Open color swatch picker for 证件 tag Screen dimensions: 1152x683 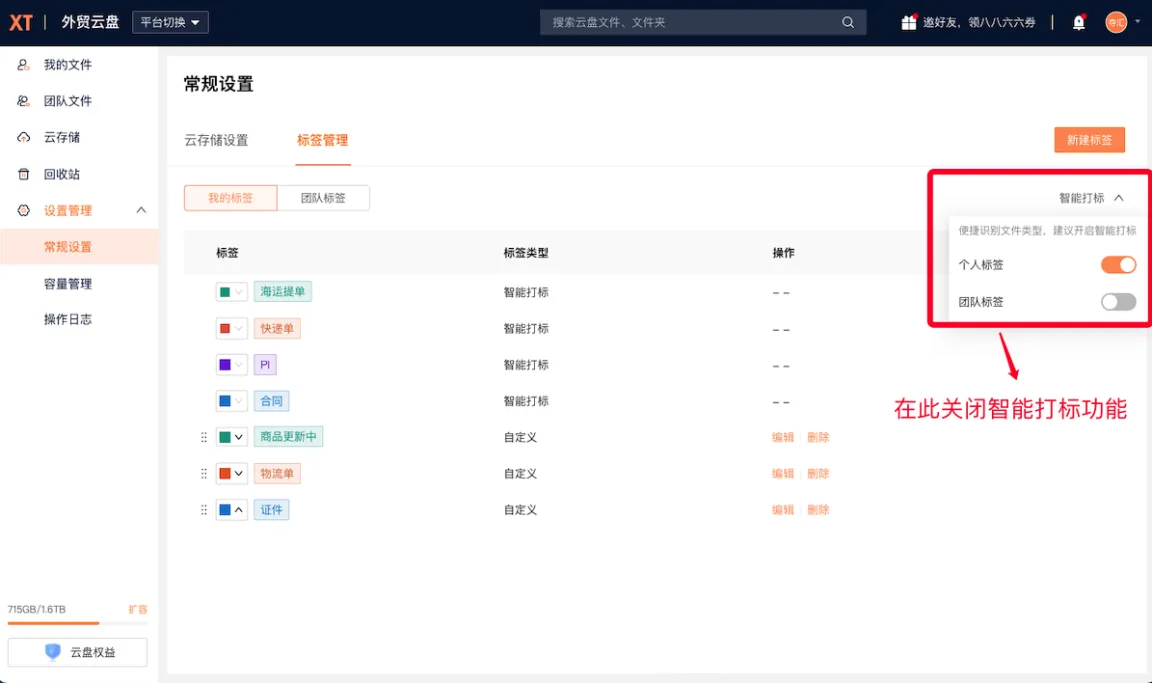[x=231, y=510]
